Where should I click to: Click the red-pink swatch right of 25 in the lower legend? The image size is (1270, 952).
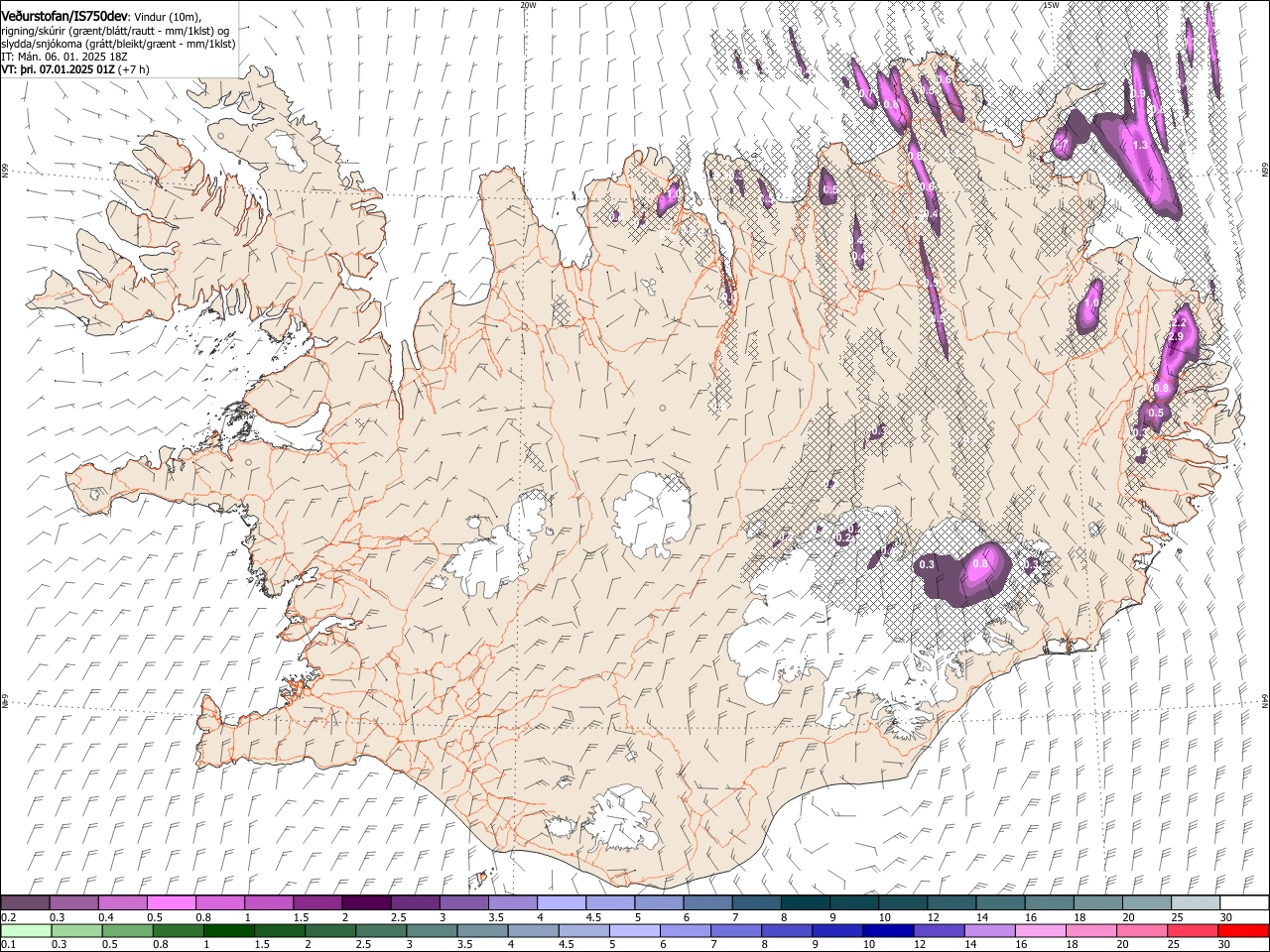1192,930
